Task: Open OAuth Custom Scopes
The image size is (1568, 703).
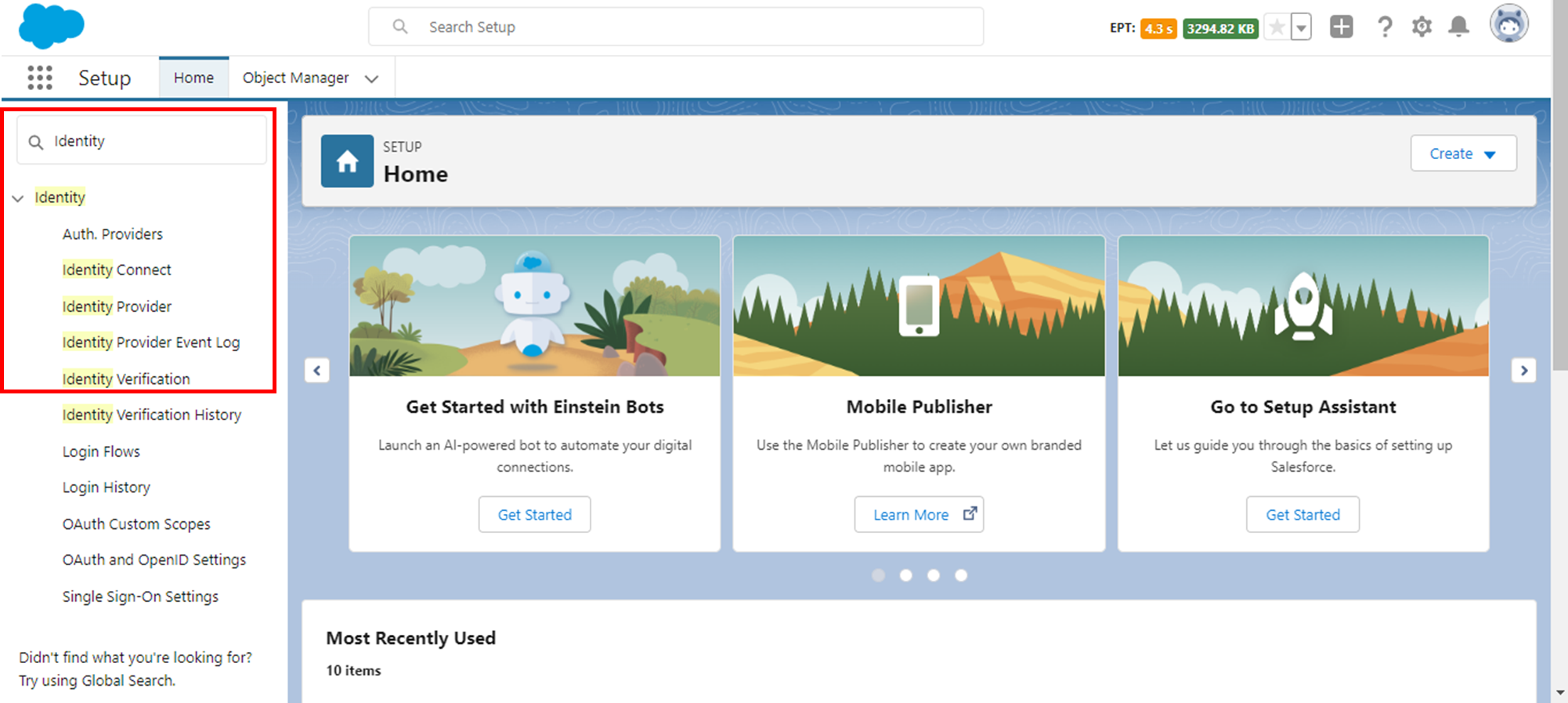Action: 136,524
